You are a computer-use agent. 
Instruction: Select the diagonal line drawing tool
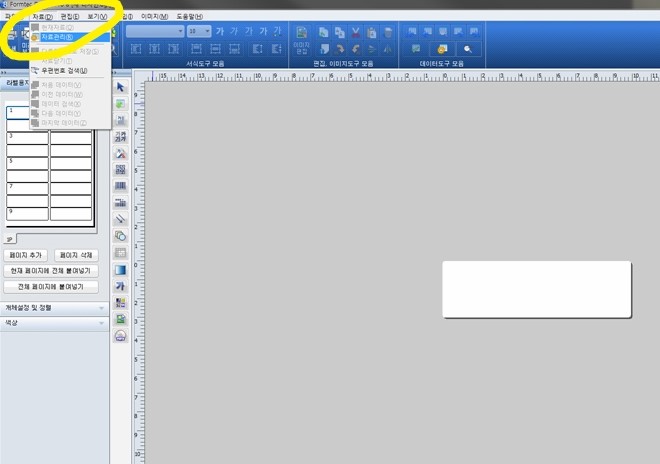tap(120, 219)
